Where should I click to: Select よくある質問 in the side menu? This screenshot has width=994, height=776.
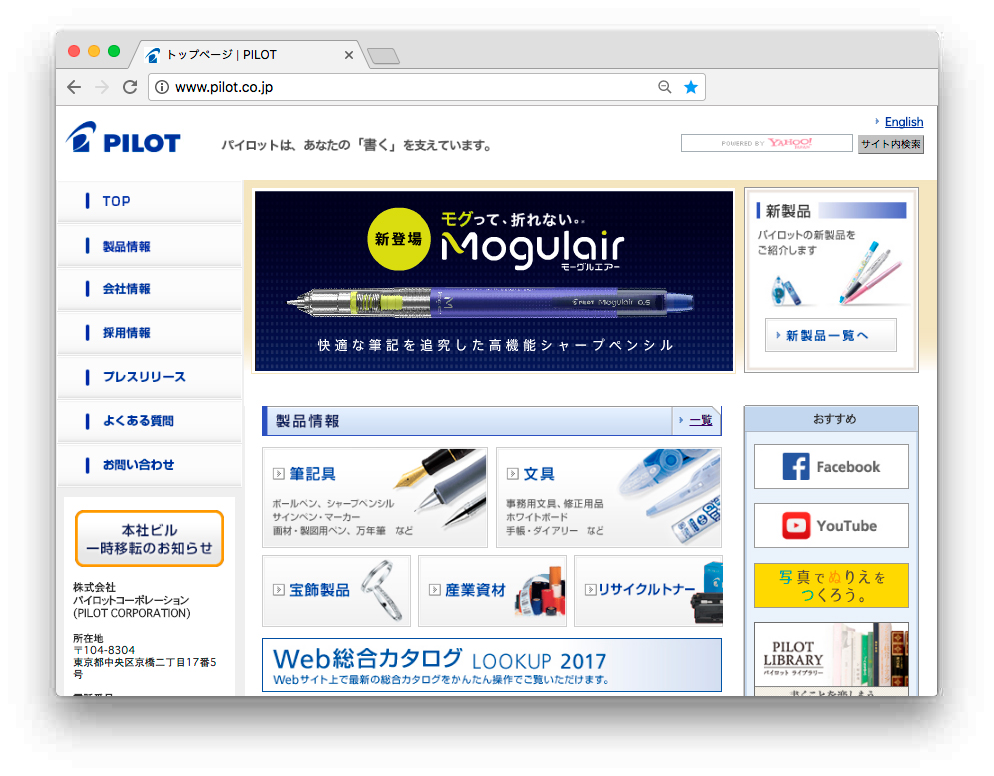(x=150, y=420)
